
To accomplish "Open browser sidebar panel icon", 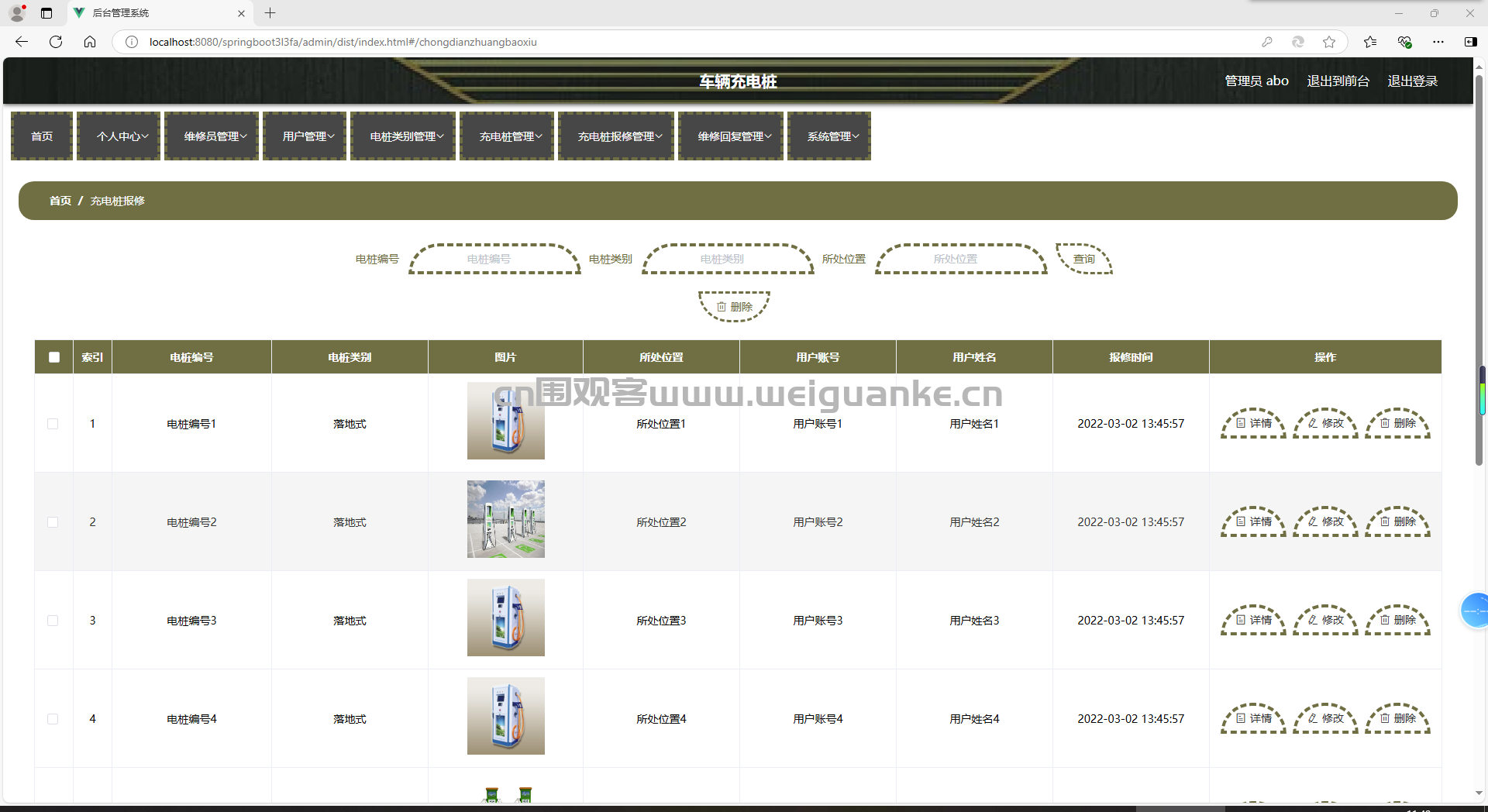I will pyautogui.click(x=1470, y=42).
